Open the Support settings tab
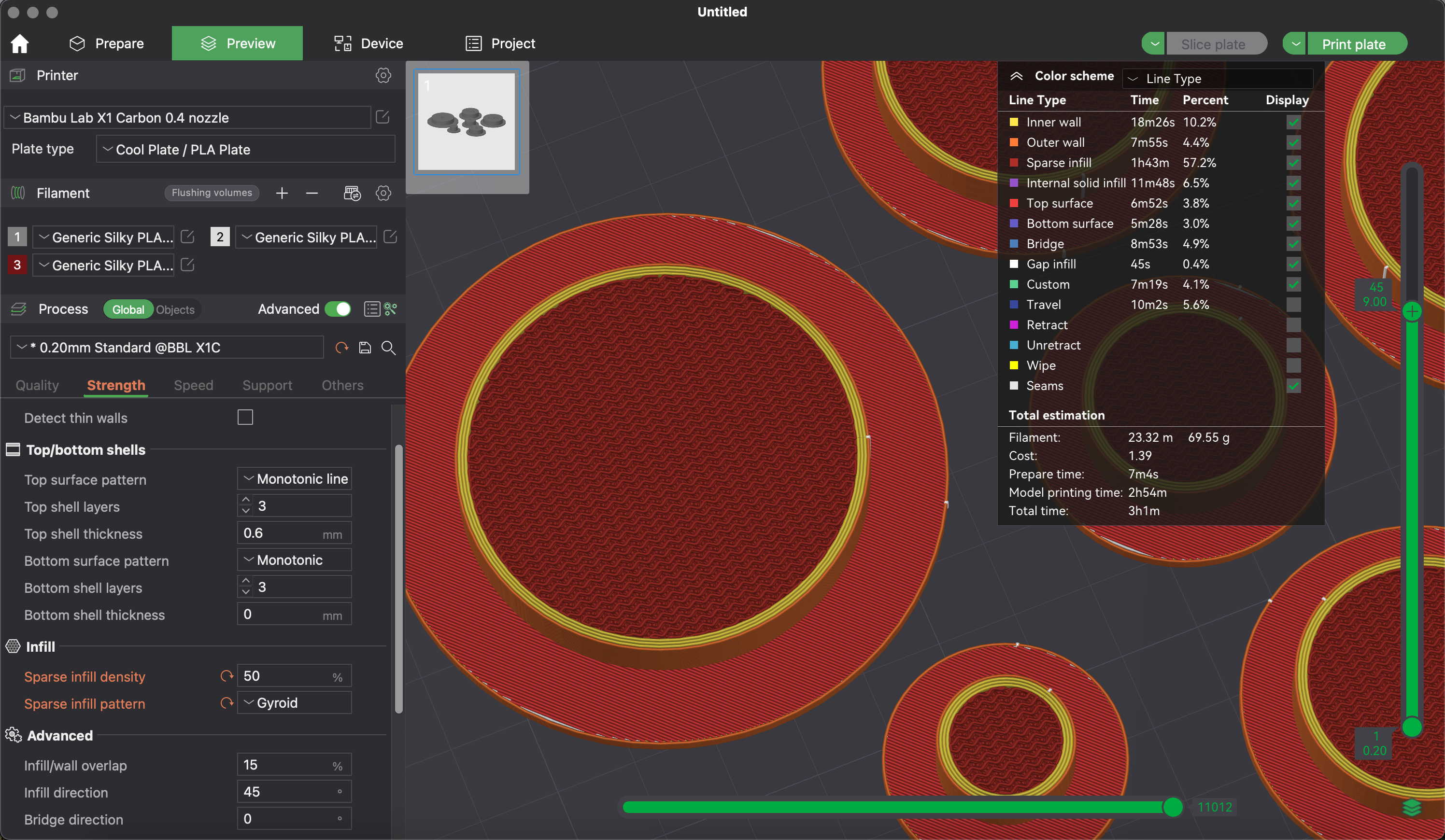 [267, 385]
